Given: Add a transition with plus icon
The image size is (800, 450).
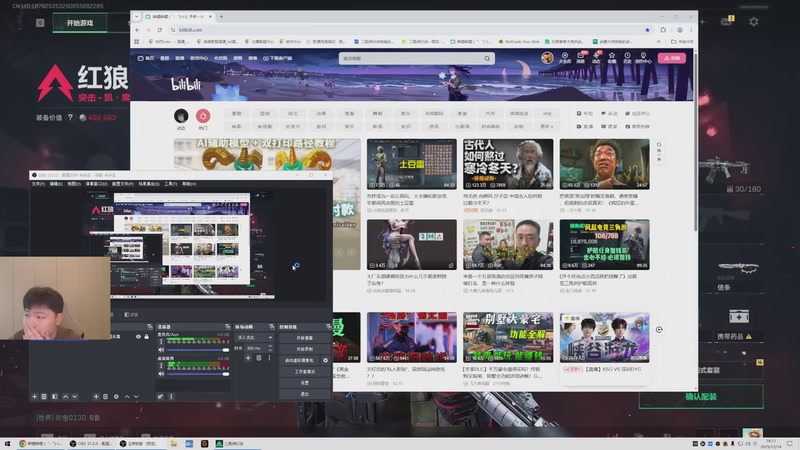Looking at the screenshot, I should coord(248,358).
